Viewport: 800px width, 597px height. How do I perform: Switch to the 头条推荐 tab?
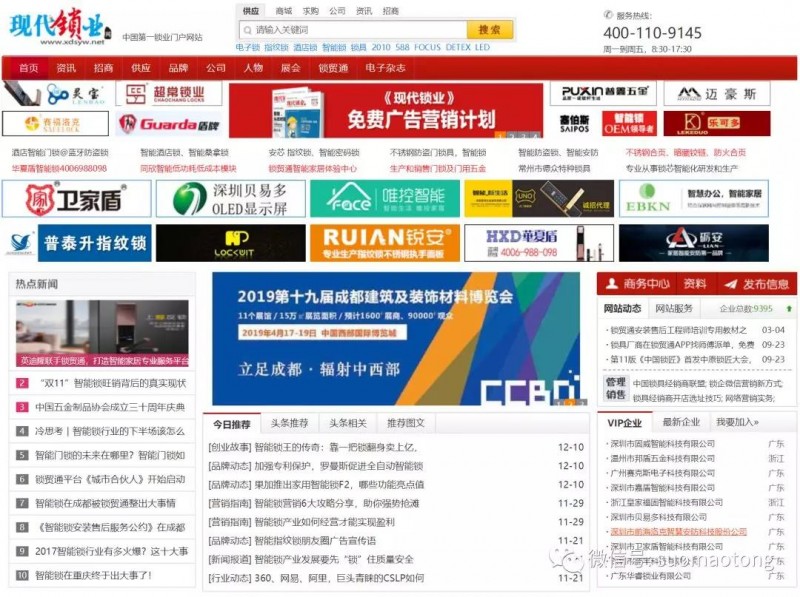pyautogui.click(x=290, y=423)
